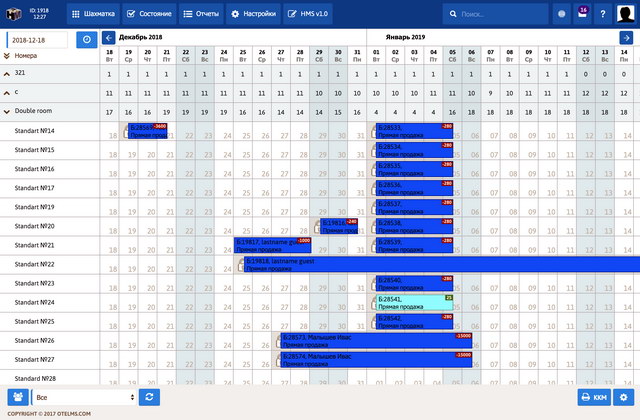The height and width of the screenshot is (420, 640).
Task: Click the date field 2018-12-18
Action: point(38,40)
